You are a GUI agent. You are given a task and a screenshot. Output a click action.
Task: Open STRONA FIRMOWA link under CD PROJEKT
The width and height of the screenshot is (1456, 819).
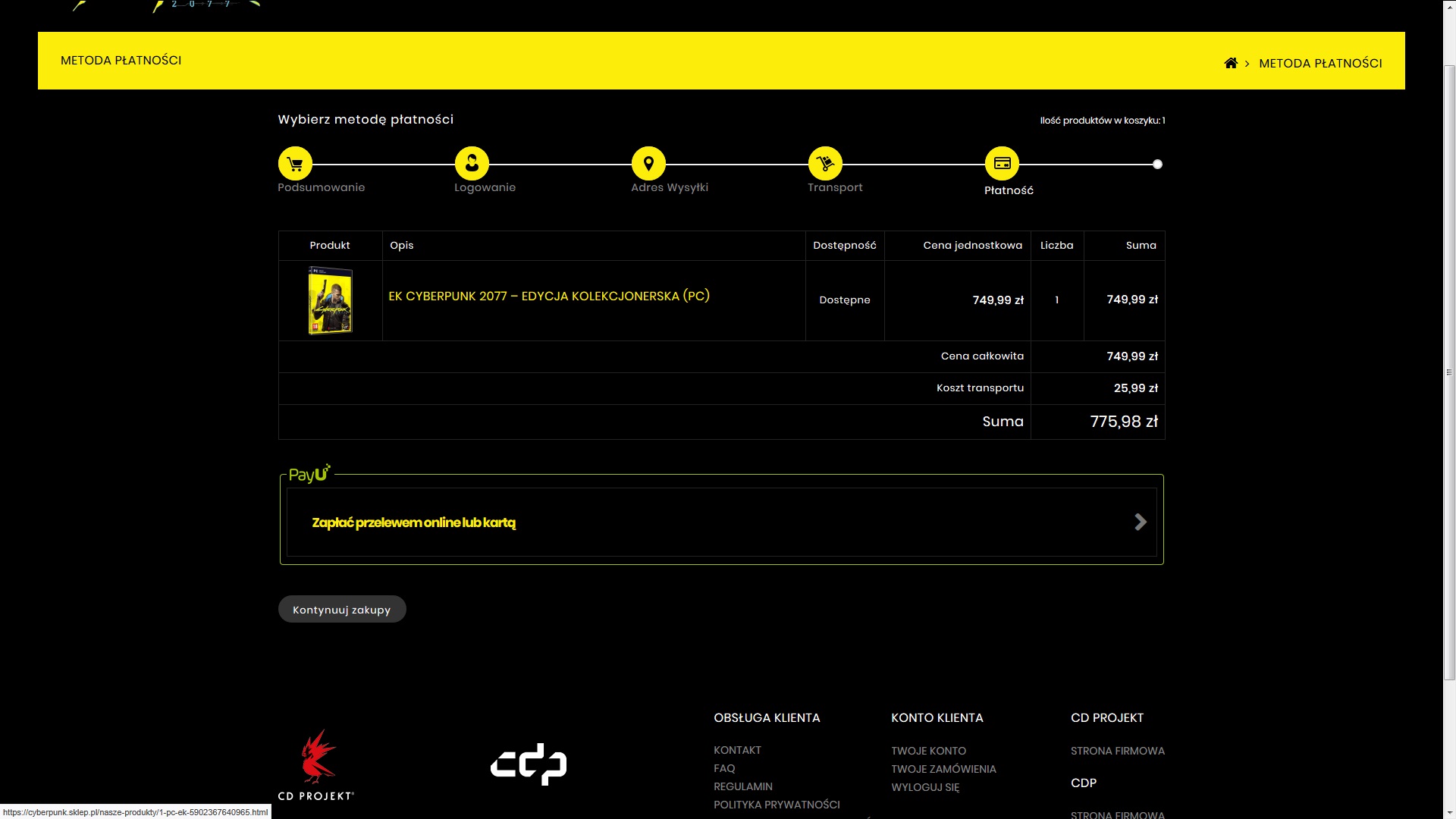click(x=1117, y=751)
